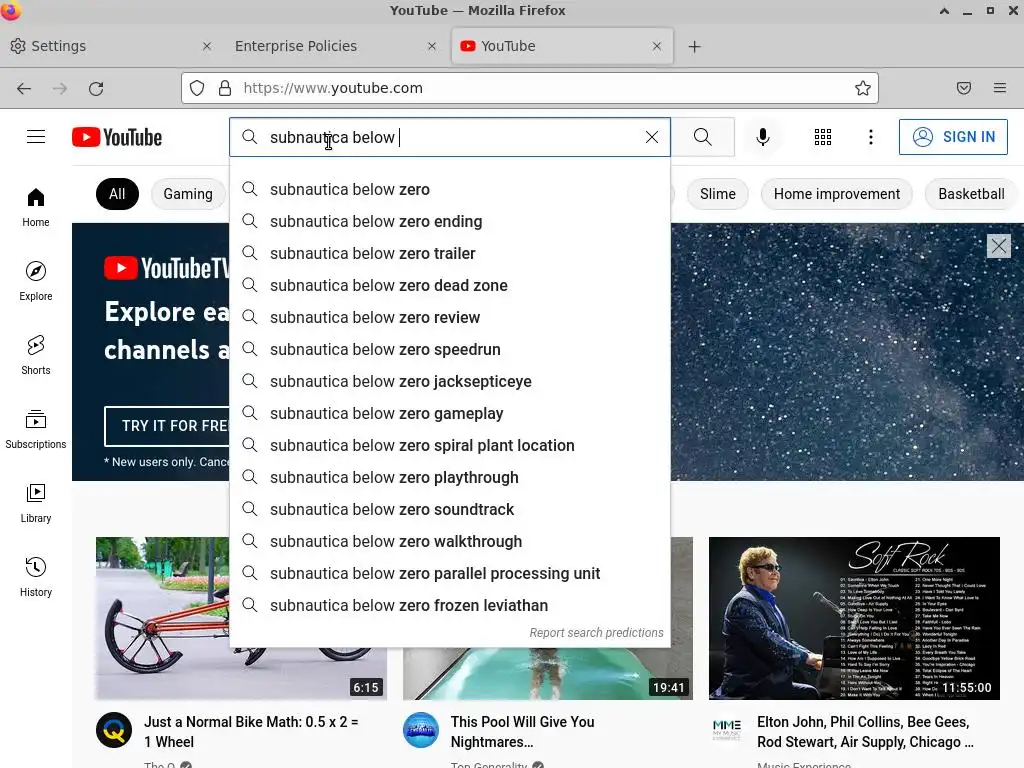This screenshot has height=768, width=1024.
Task: Open History in the sidebar
Action: point(36,577)
